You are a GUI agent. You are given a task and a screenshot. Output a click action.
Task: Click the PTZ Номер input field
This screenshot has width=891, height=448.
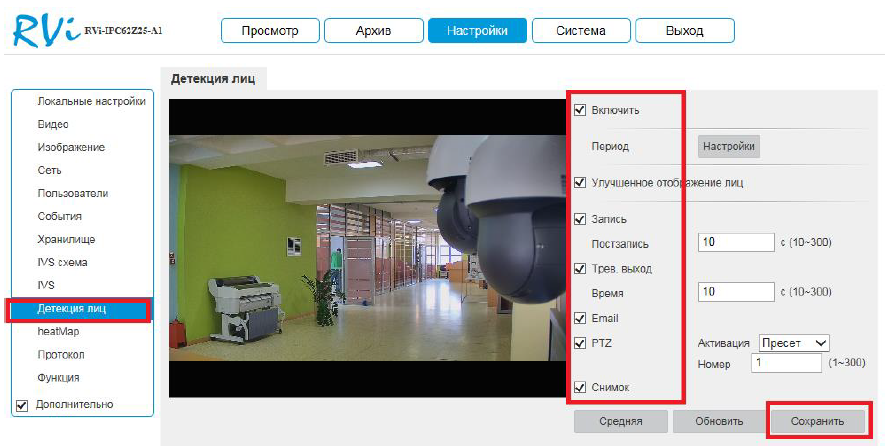point(787,365)
